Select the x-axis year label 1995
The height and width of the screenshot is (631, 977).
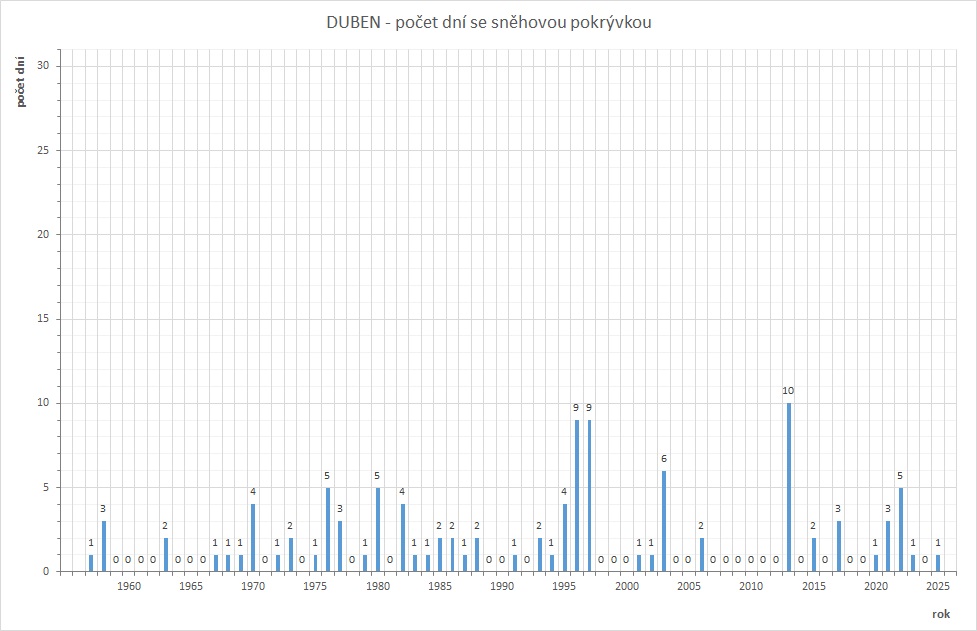point(564,586)
